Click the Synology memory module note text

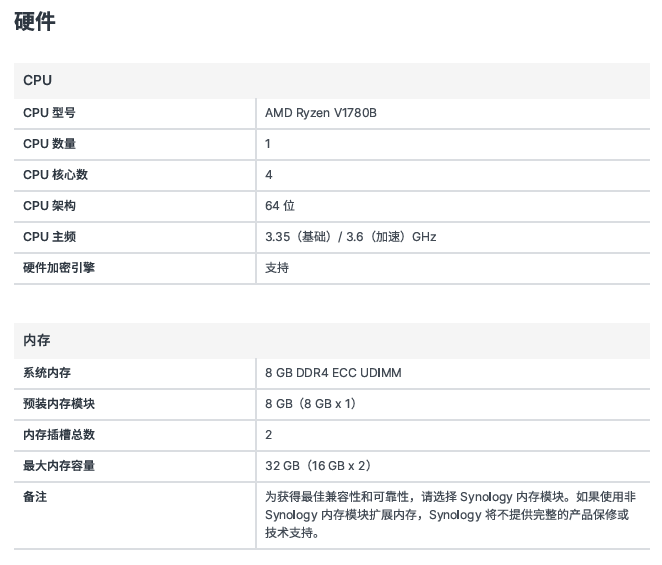(450, 515)
